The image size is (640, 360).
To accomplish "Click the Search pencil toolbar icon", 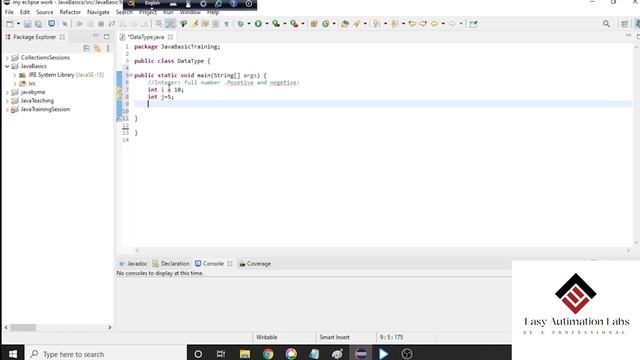I will pyautogui.click(x=357, y=24).
